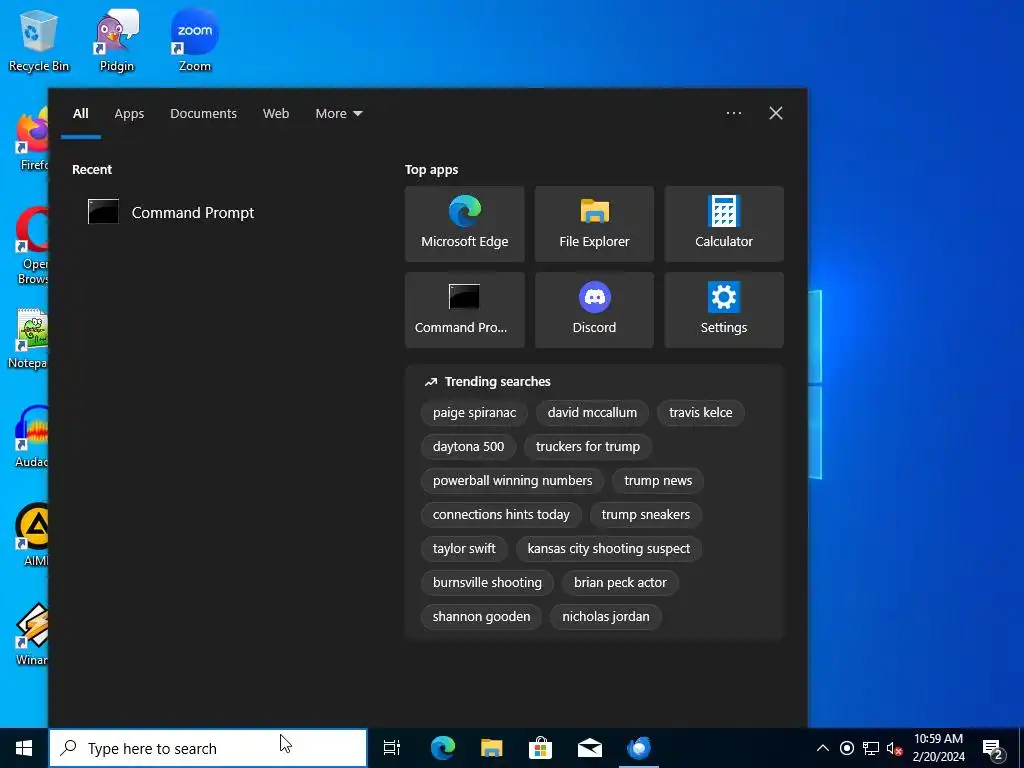This screenshot has height=768, width=1024.
Task: Show hidden system tray icons
Action: [823, 748]
